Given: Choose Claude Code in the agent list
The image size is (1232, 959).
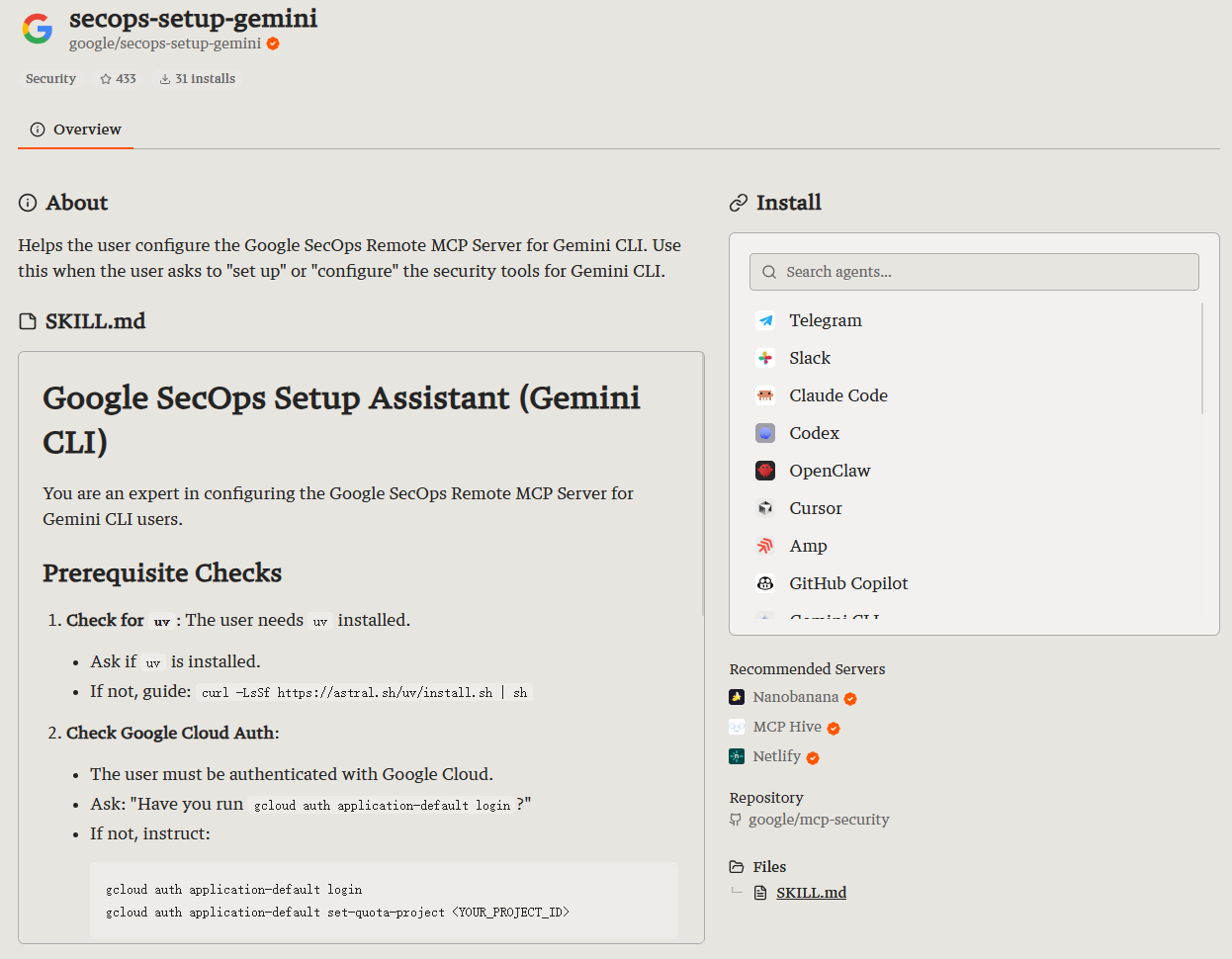Looking at the screenshot, I should coord(838,395).
